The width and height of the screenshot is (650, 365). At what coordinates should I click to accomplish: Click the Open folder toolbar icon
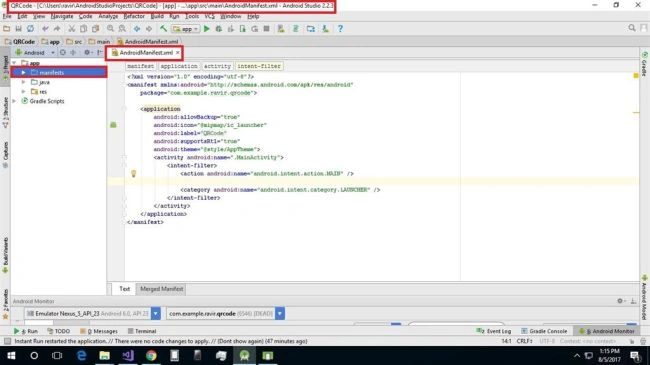[x=7, y=29]
